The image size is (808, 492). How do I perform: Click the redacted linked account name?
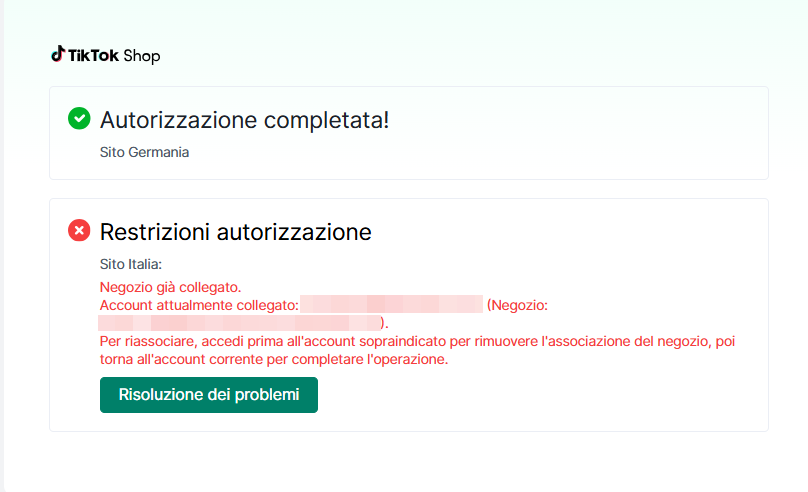click(391, 305)
